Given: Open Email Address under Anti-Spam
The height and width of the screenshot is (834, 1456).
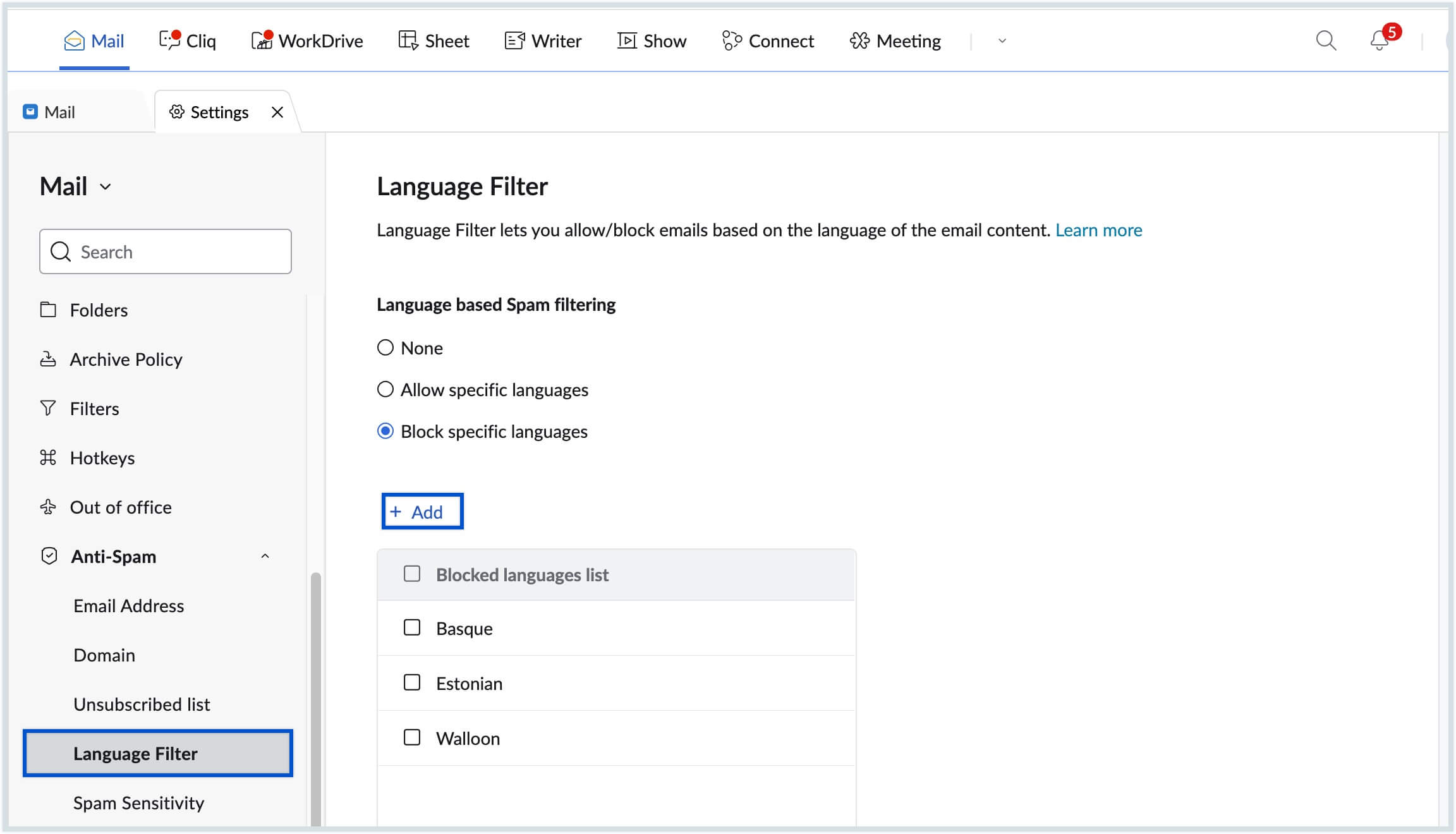Looking at the screenshot, I should click(x=128, y=605).
